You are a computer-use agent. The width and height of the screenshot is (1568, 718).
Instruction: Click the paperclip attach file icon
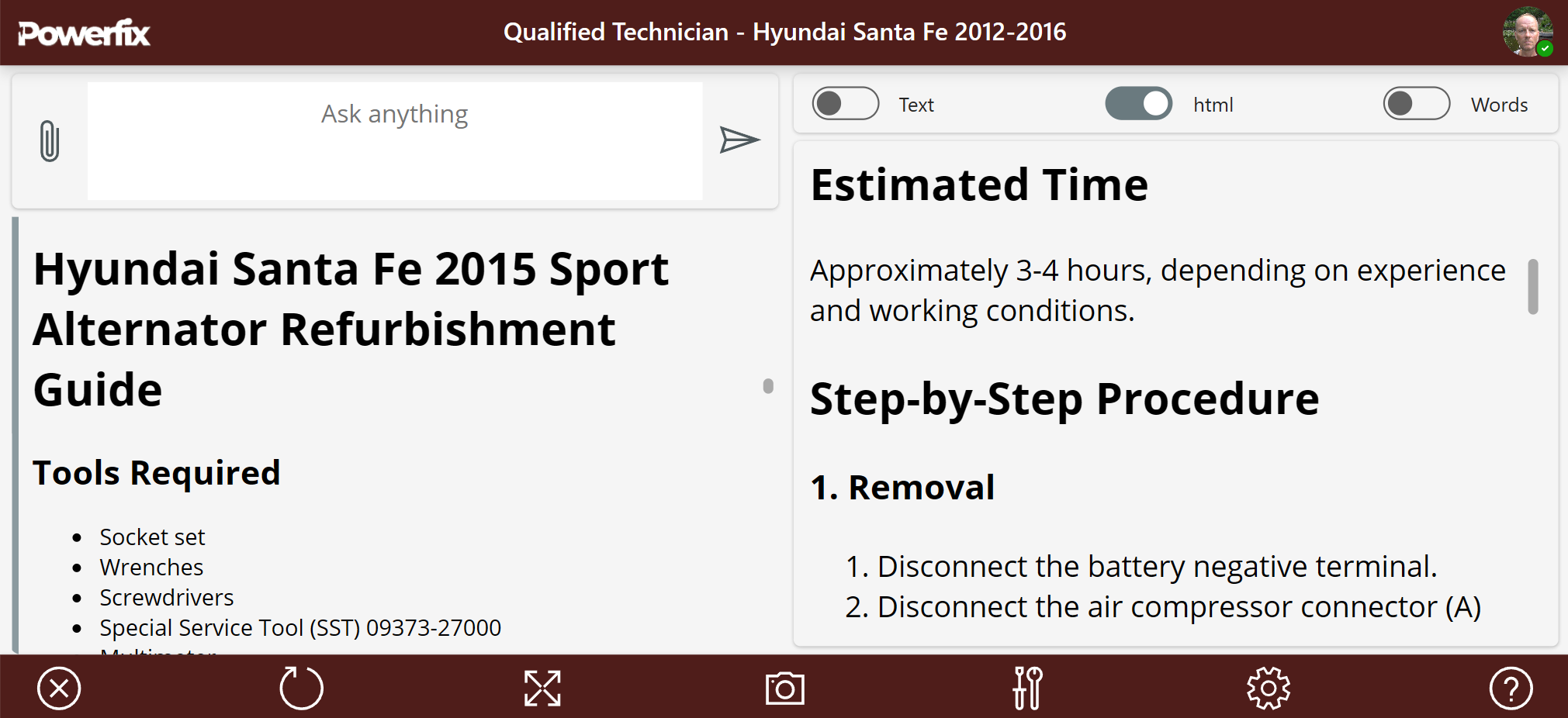49,140
